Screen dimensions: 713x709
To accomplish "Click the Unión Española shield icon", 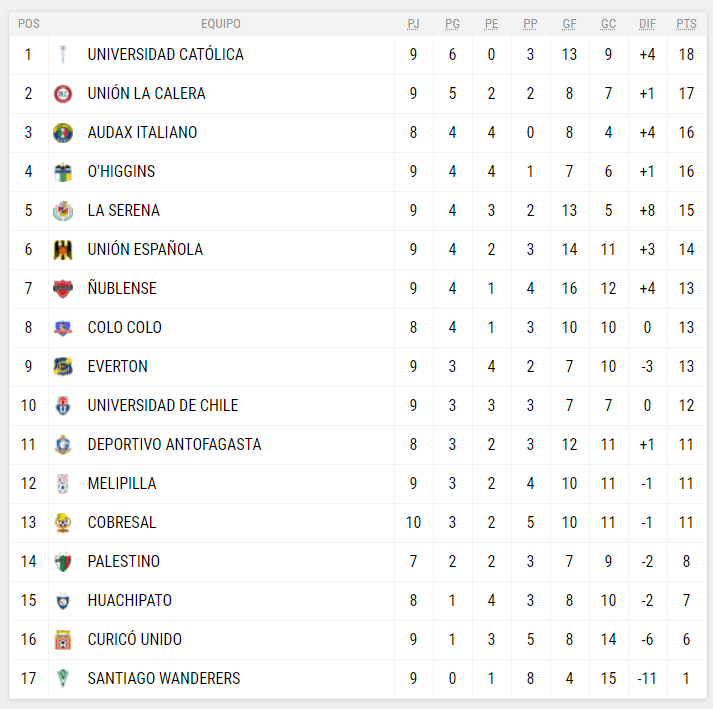I will 63,250.
